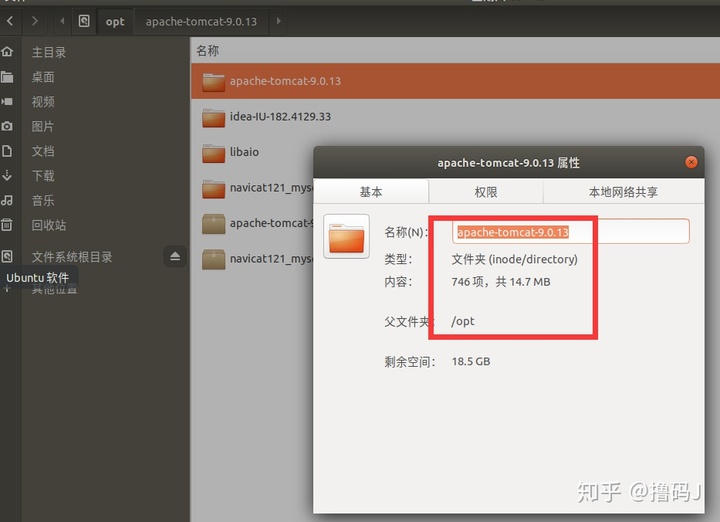Open 视频 in the sidebar

point(43,102)
